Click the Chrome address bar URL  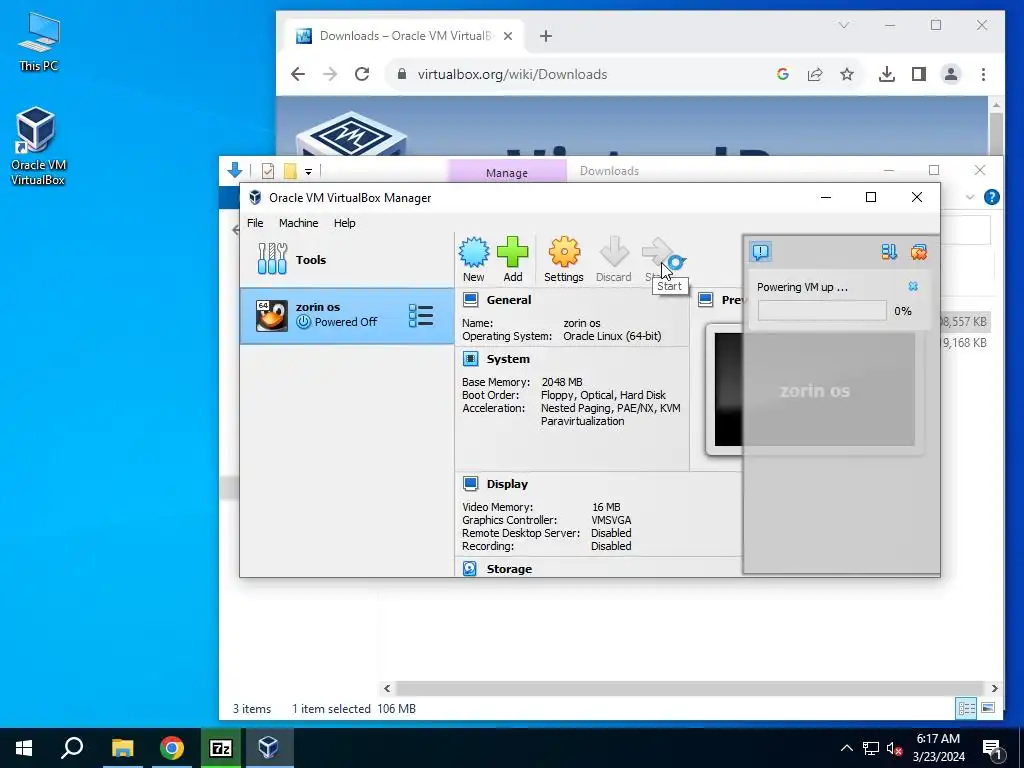click(513, 74)
